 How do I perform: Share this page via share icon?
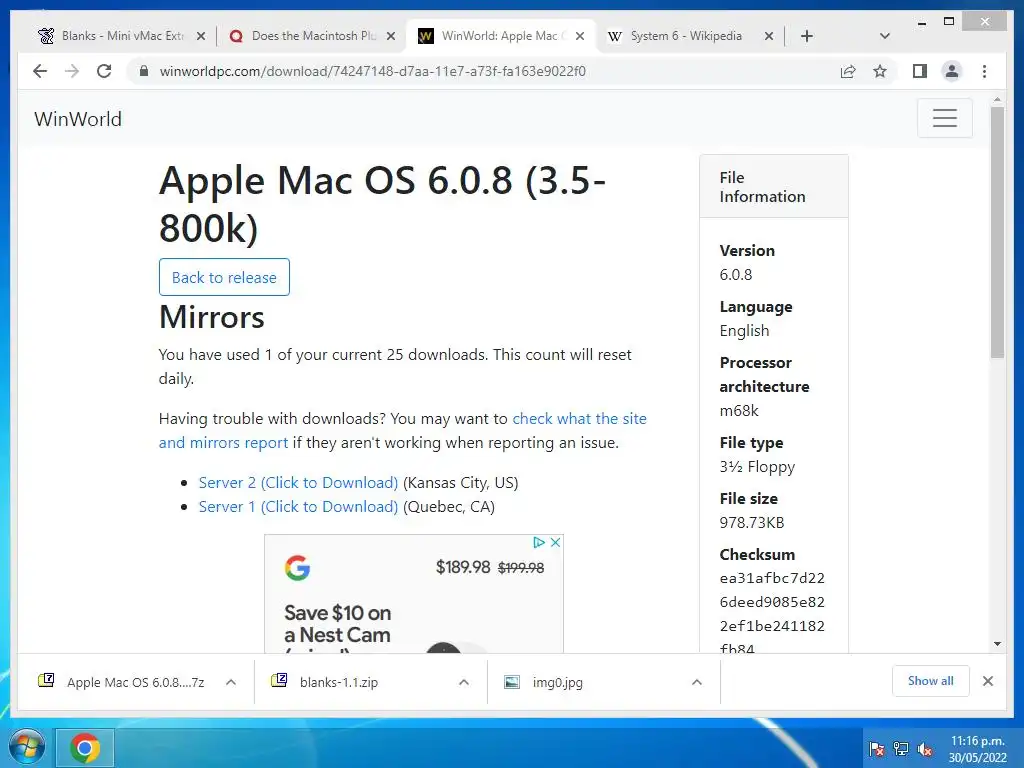848,71
